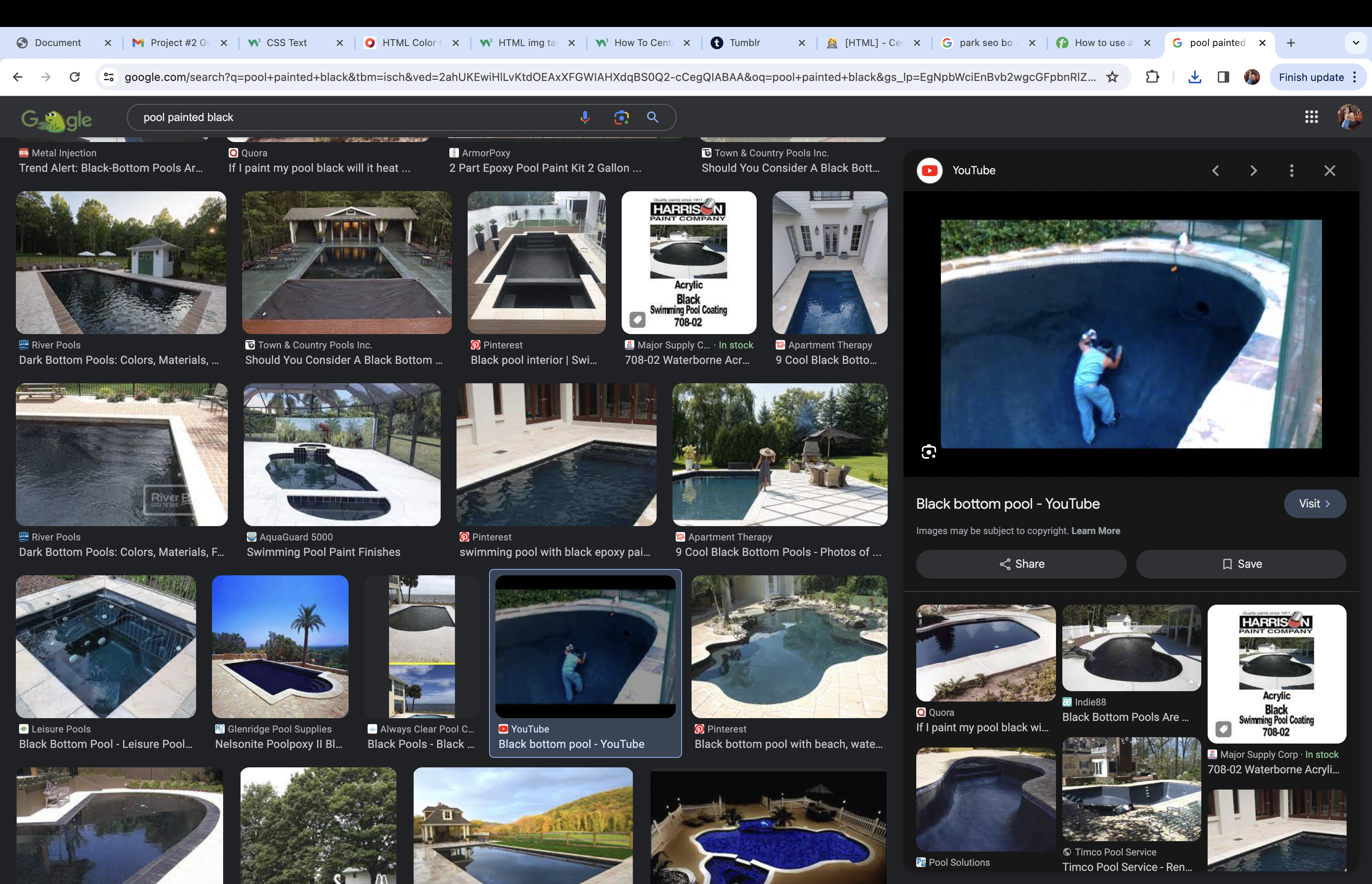Toggle the Chrome side panel
The width and height of the screenshot is (1372, 884).
point(1223,77)
